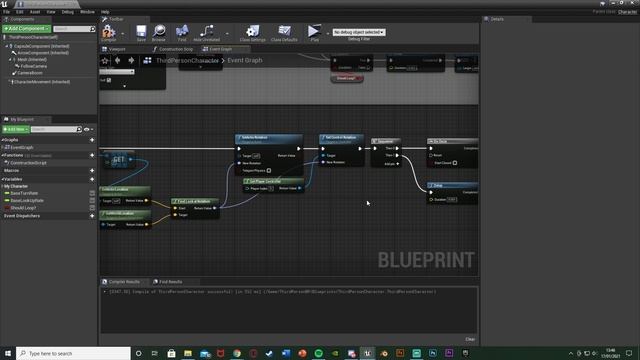The width and height of the screenshot is (640, 360).
Task: Add a new function with the Functions plus
Action: (92, 156)
